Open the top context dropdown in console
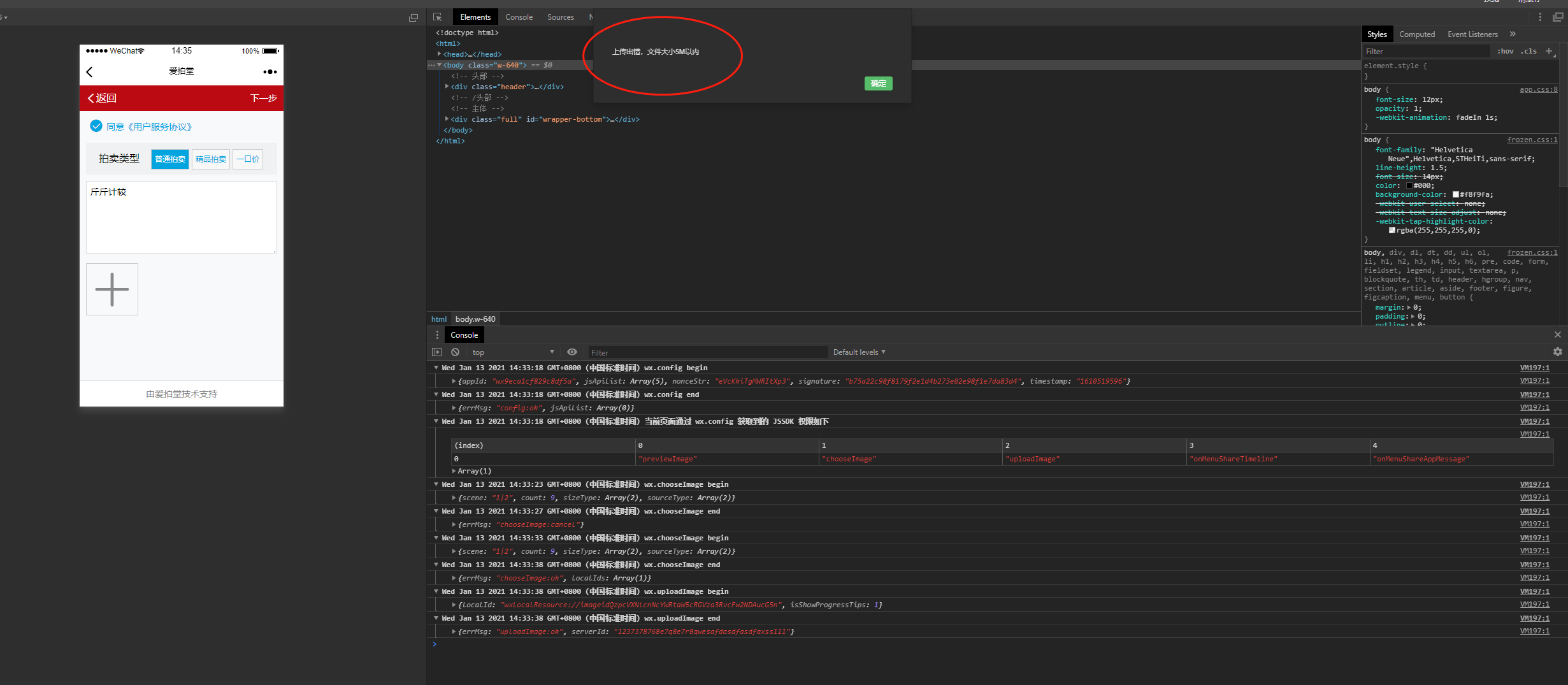The height and width of the screenshot is (685, 1568). (x=513, y=352)
